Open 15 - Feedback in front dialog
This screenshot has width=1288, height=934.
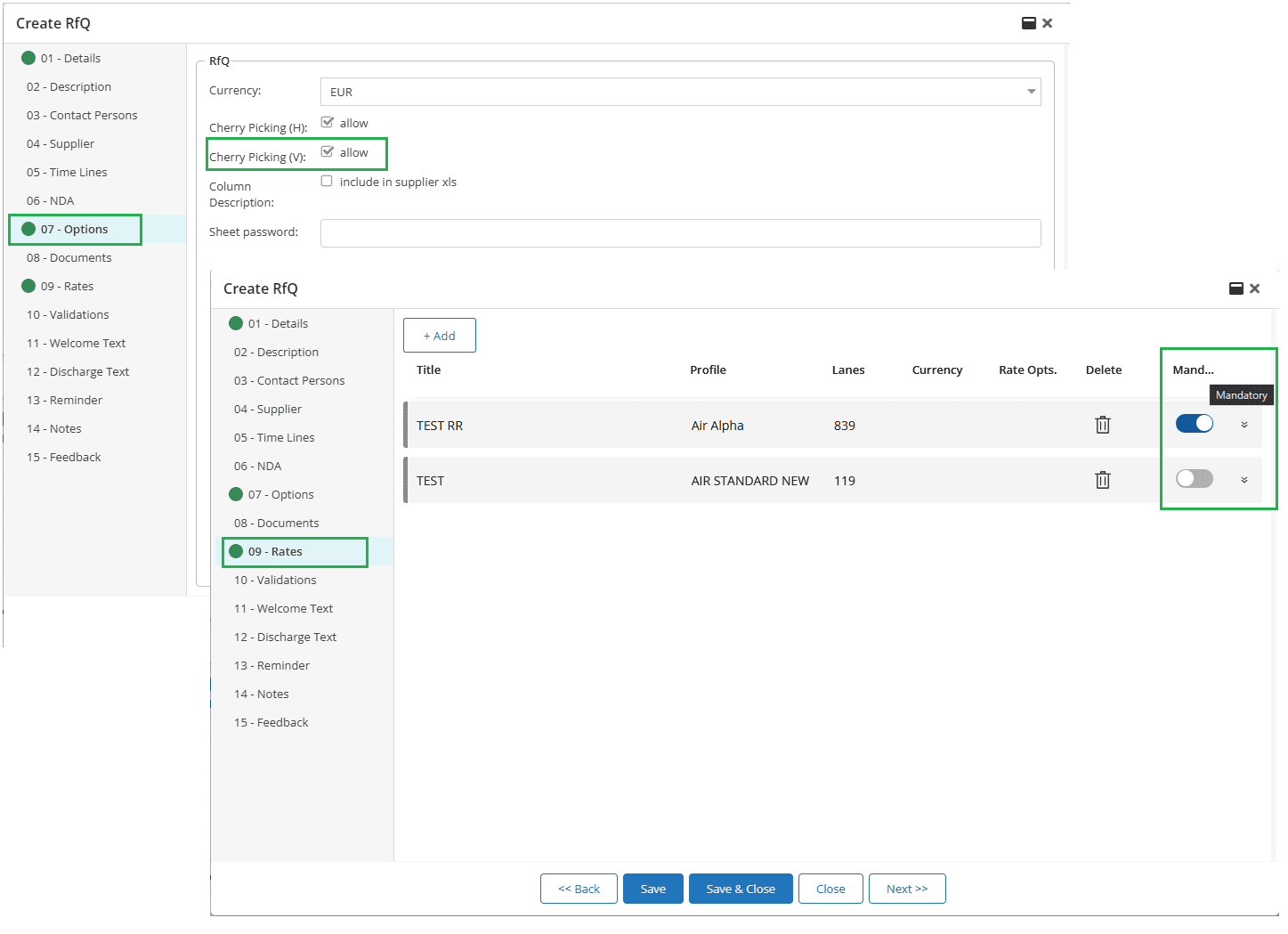coord(271,722)
